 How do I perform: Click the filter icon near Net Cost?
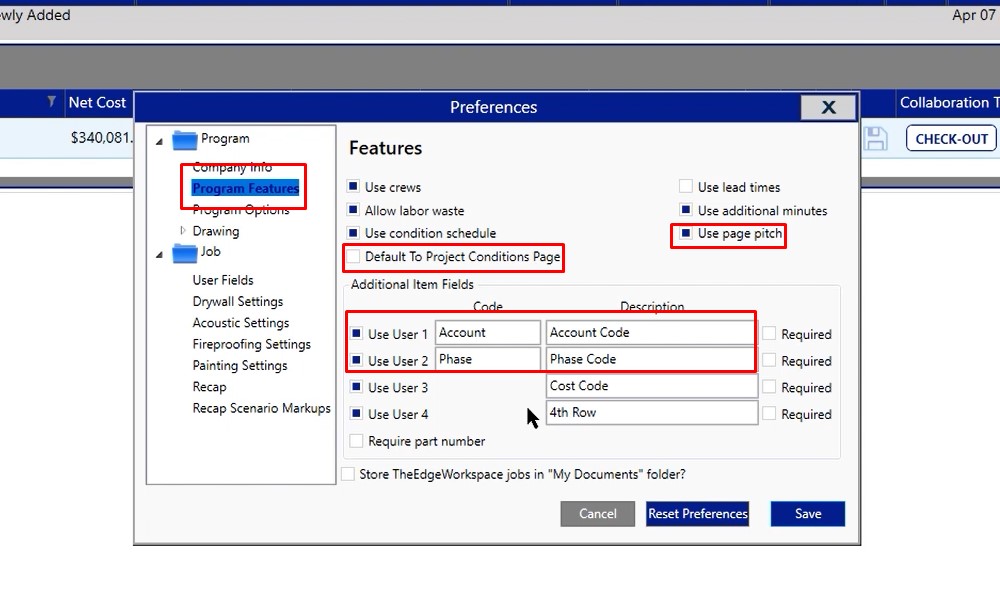pos(52,102)
